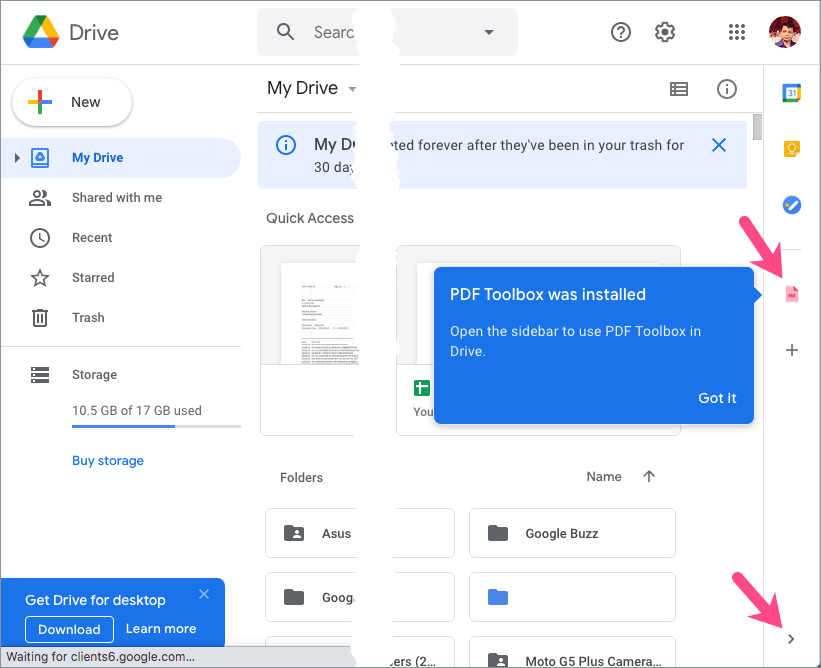Click the Quick Access heading
Viewport: 821px width, 668px height.
(x=310, y=218)
